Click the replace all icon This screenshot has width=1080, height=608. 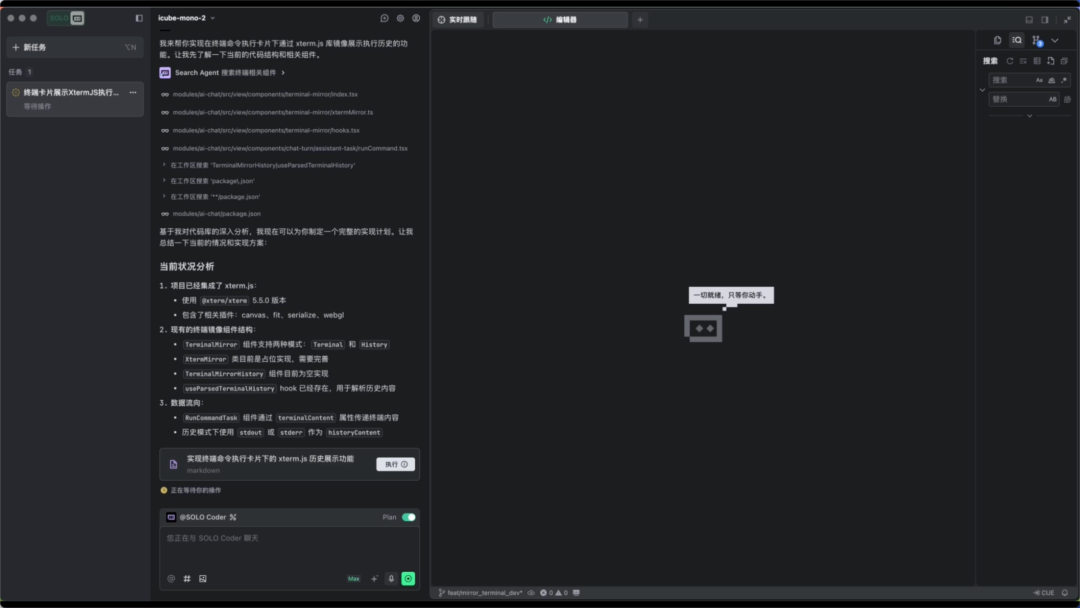1068,99
